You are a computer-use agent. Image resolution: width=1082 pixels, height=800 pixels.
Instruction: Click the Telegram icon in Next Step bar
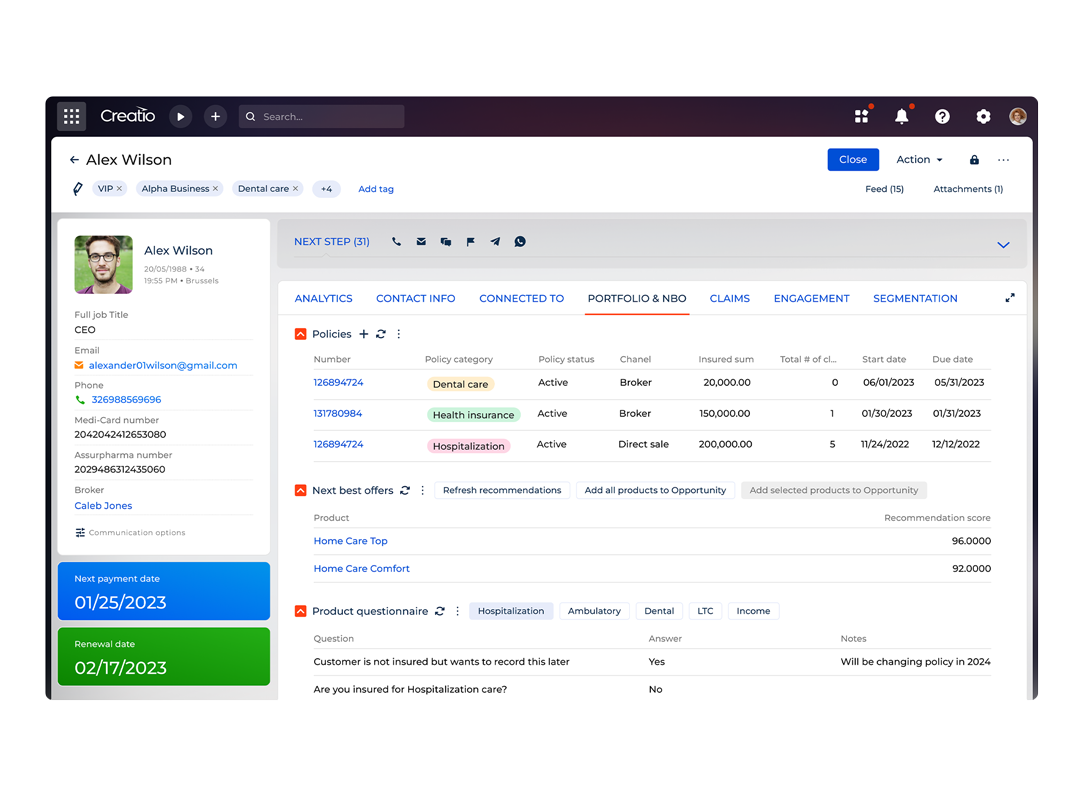tap(495, 242)
